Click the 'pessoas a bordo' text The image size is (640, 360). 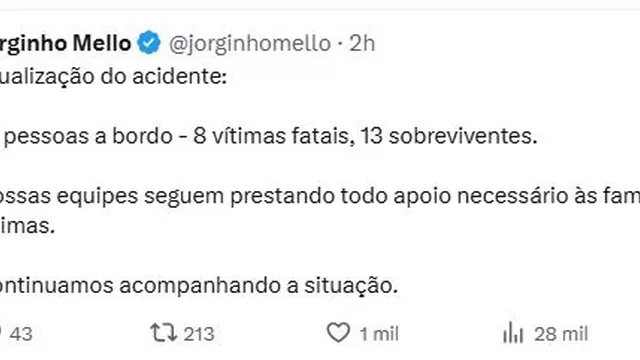point(89,136)
